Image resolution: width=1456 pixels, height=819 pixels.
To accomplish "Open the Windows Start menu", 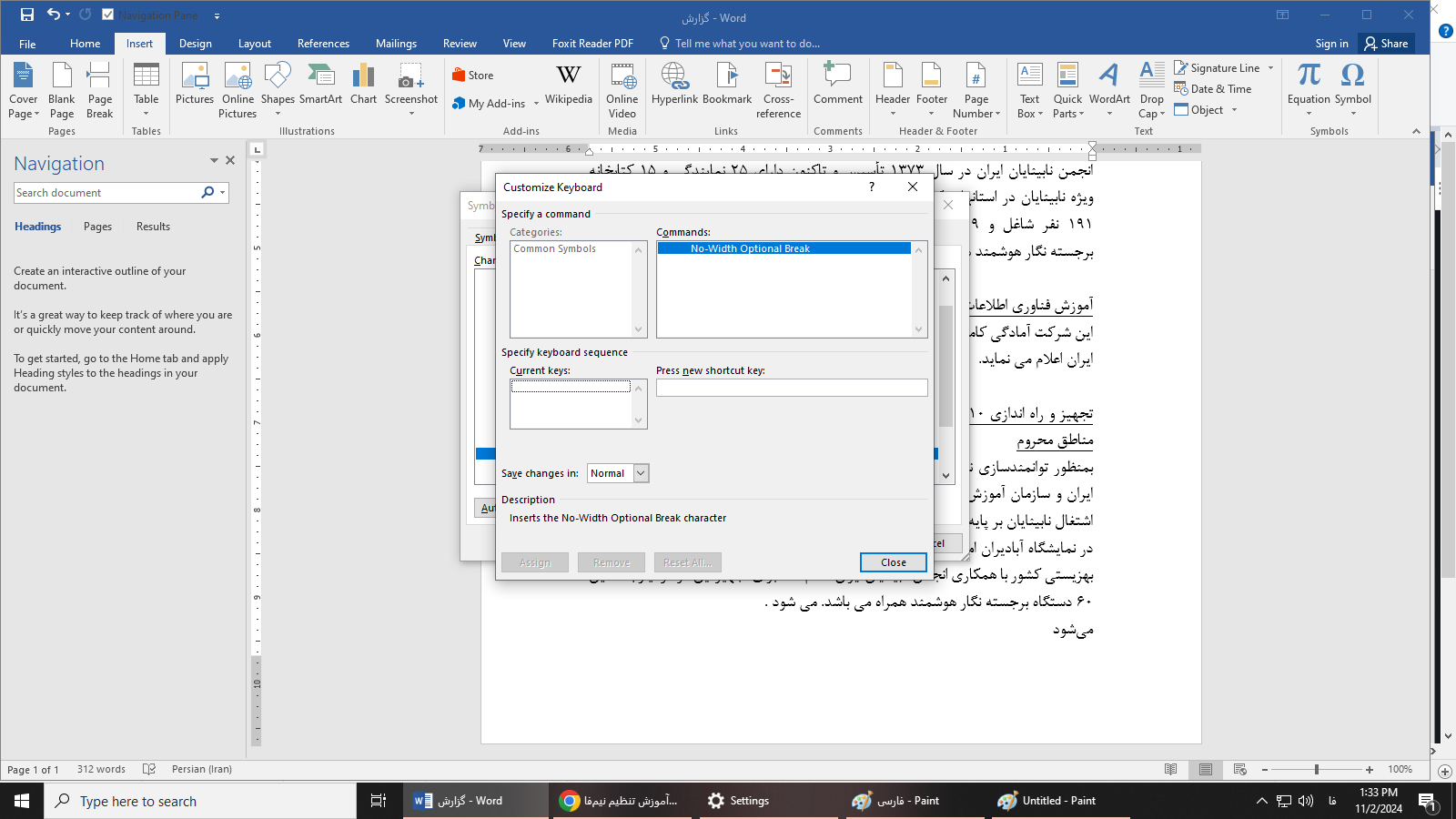I will coord(22,801).
